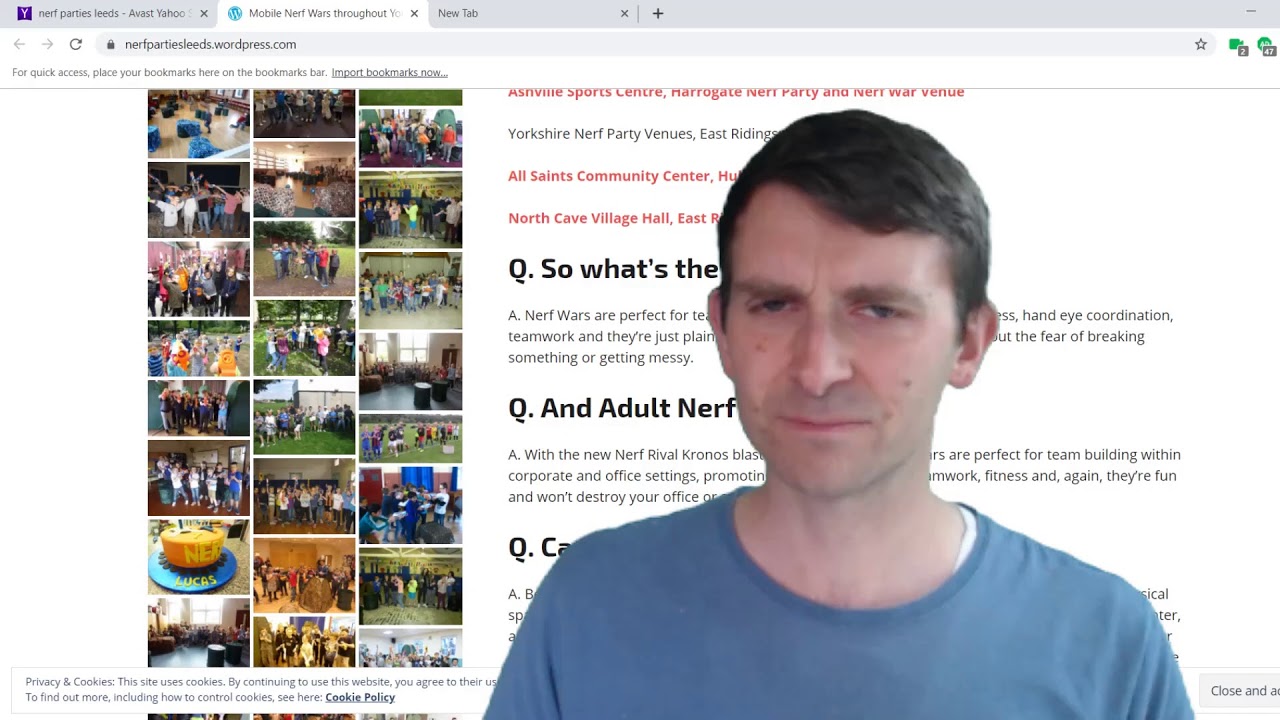The width and height of the screenshot is (1280, 720).
Task: Open North Cave Village Hall link
Action: (x=614, y=218)
